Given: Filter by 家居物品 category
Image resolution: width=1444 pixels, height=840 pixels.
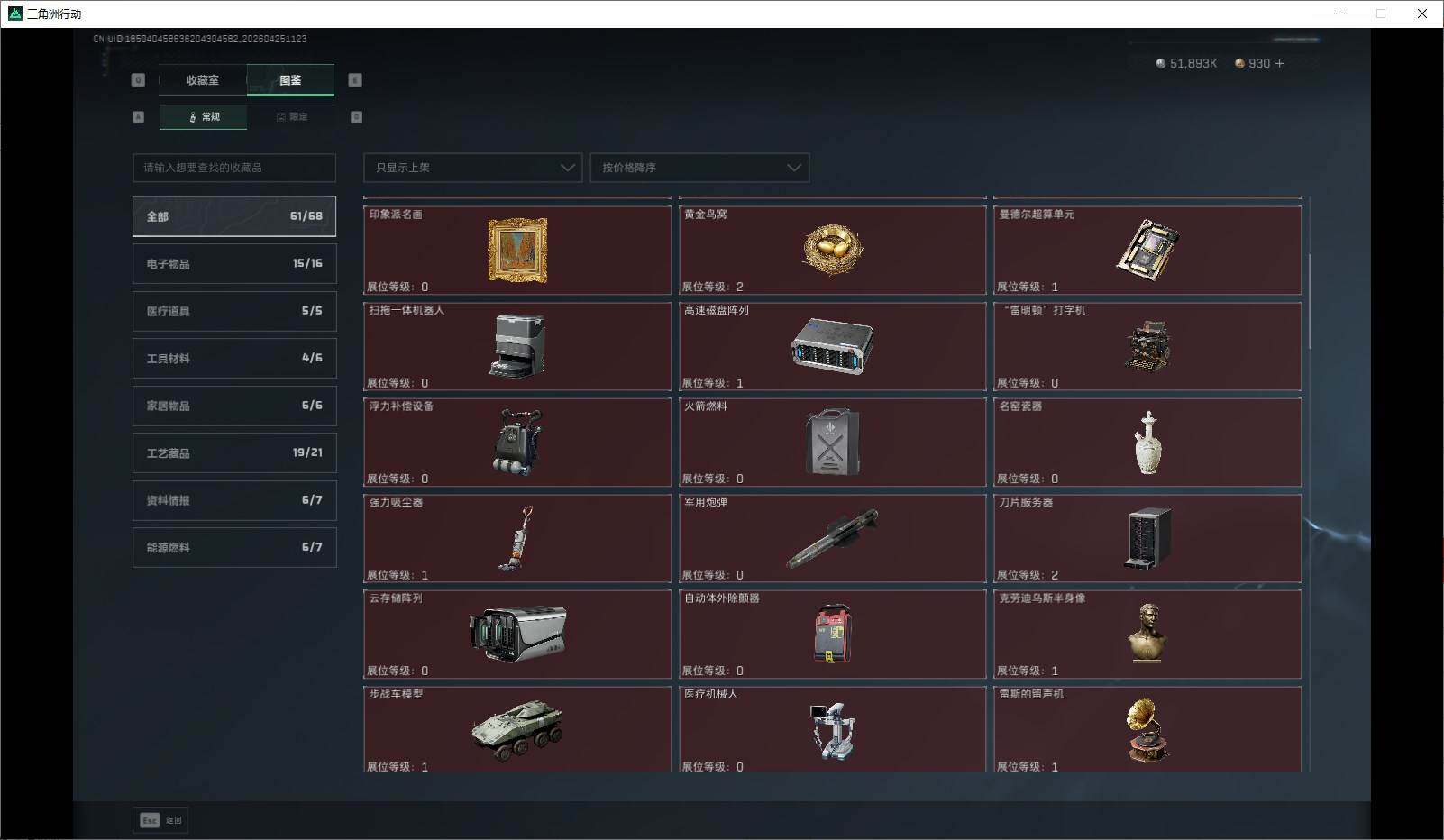Looking at the screenshot, I should [234, 406].
